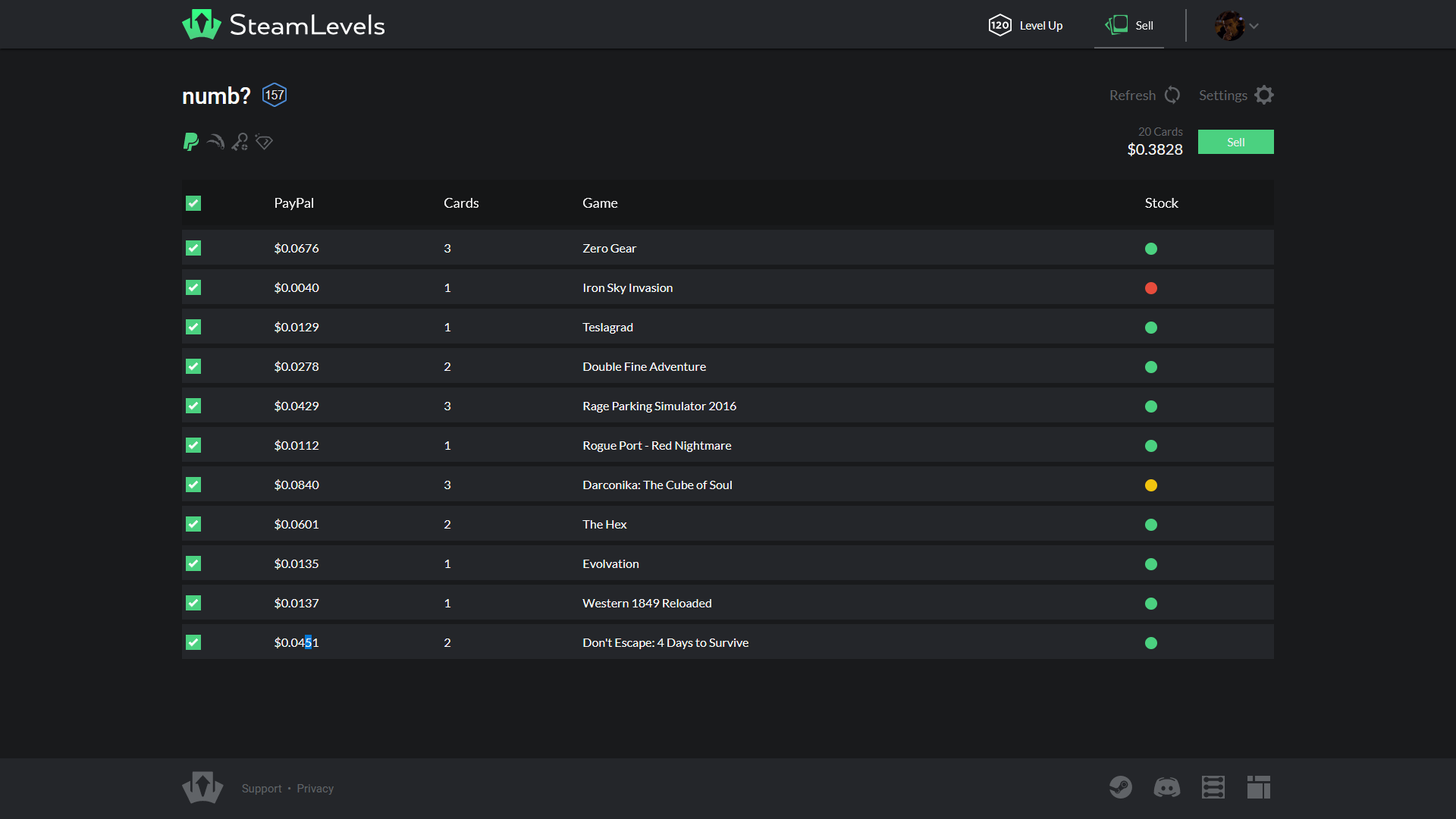This screenshot has height=819, width=1456.
Task: Open the level 157 badge popup
Action: tap(274, 95)
